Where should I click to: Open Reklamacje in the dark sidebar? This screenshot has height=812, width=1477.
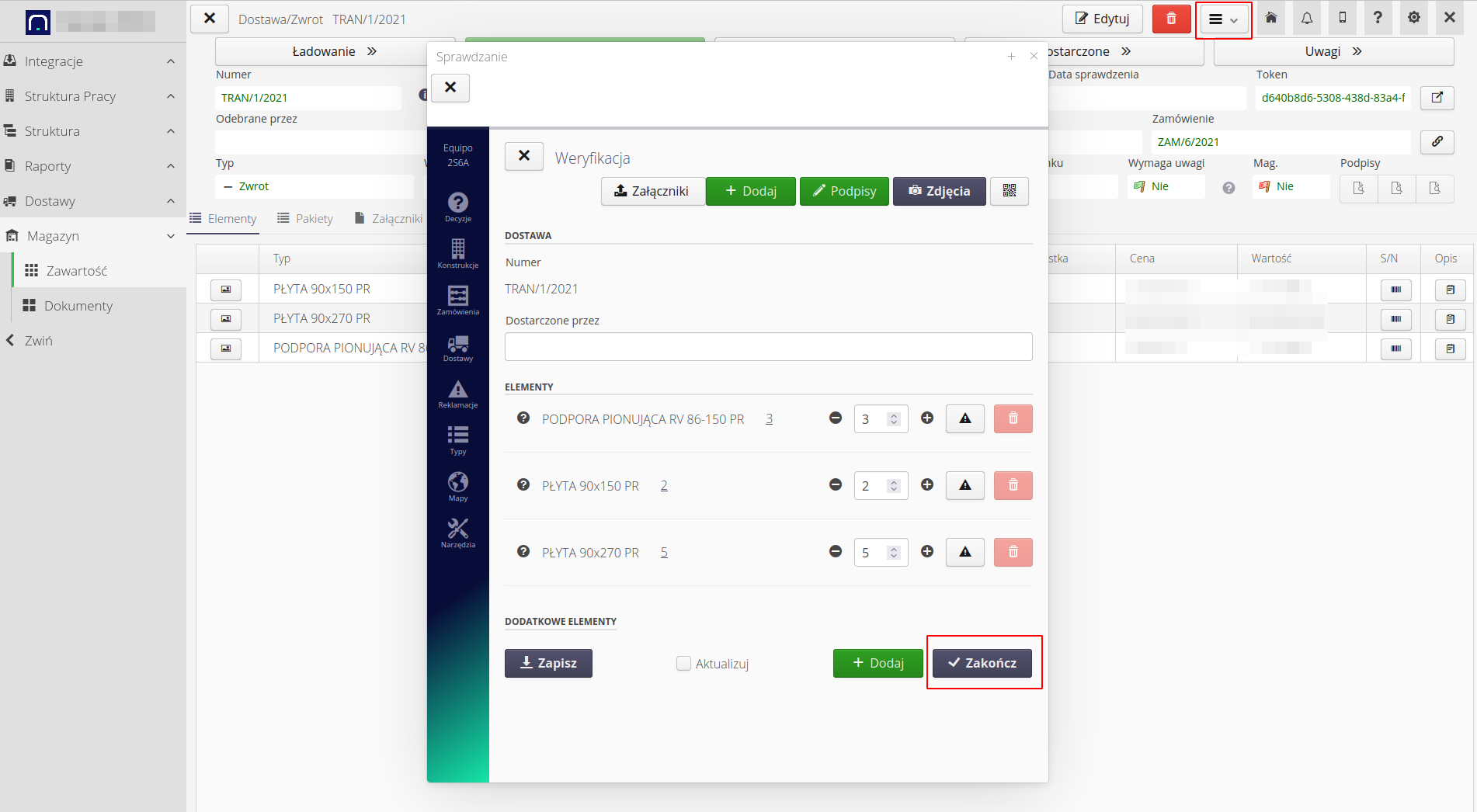click(x=457, y=394)
